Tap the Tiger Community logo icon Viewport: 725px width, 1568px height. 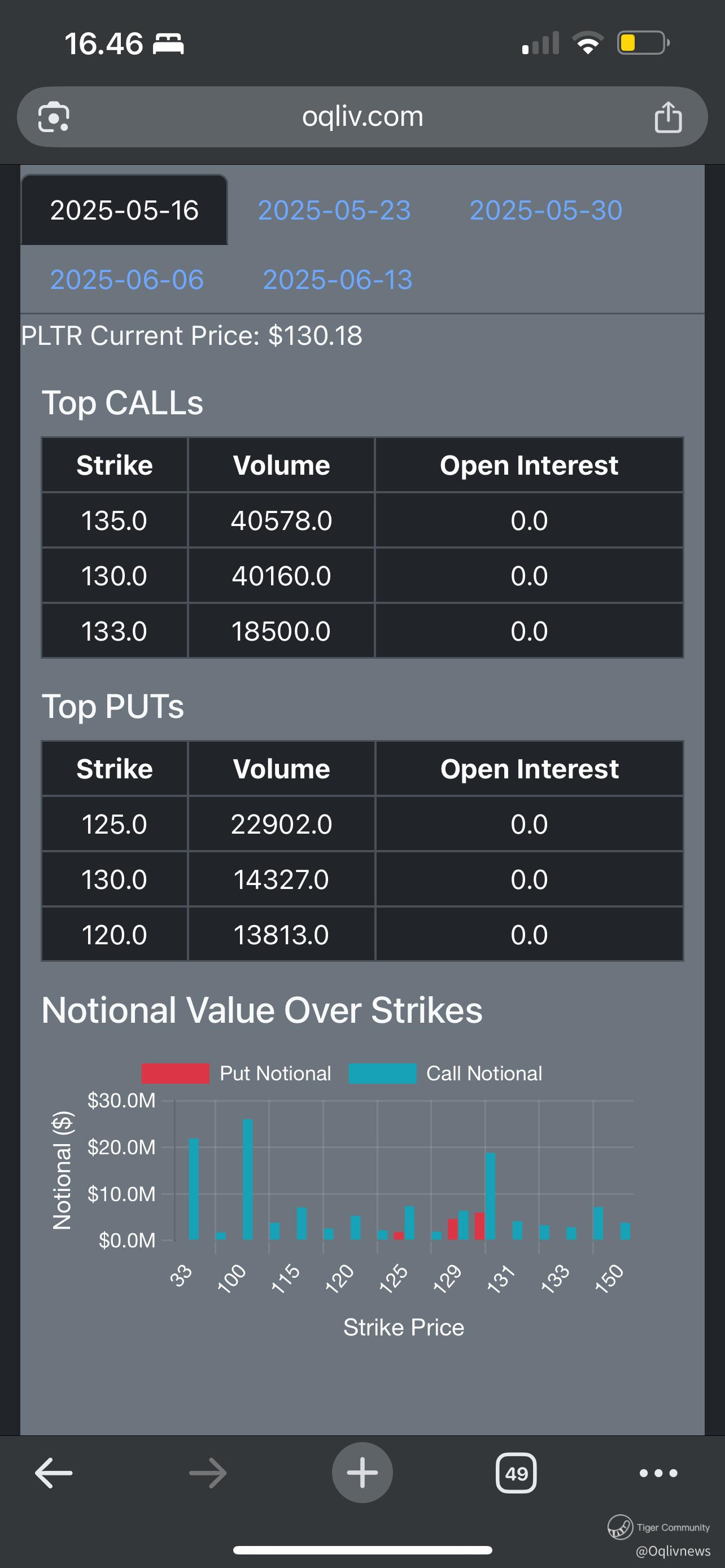point(619,1527)
